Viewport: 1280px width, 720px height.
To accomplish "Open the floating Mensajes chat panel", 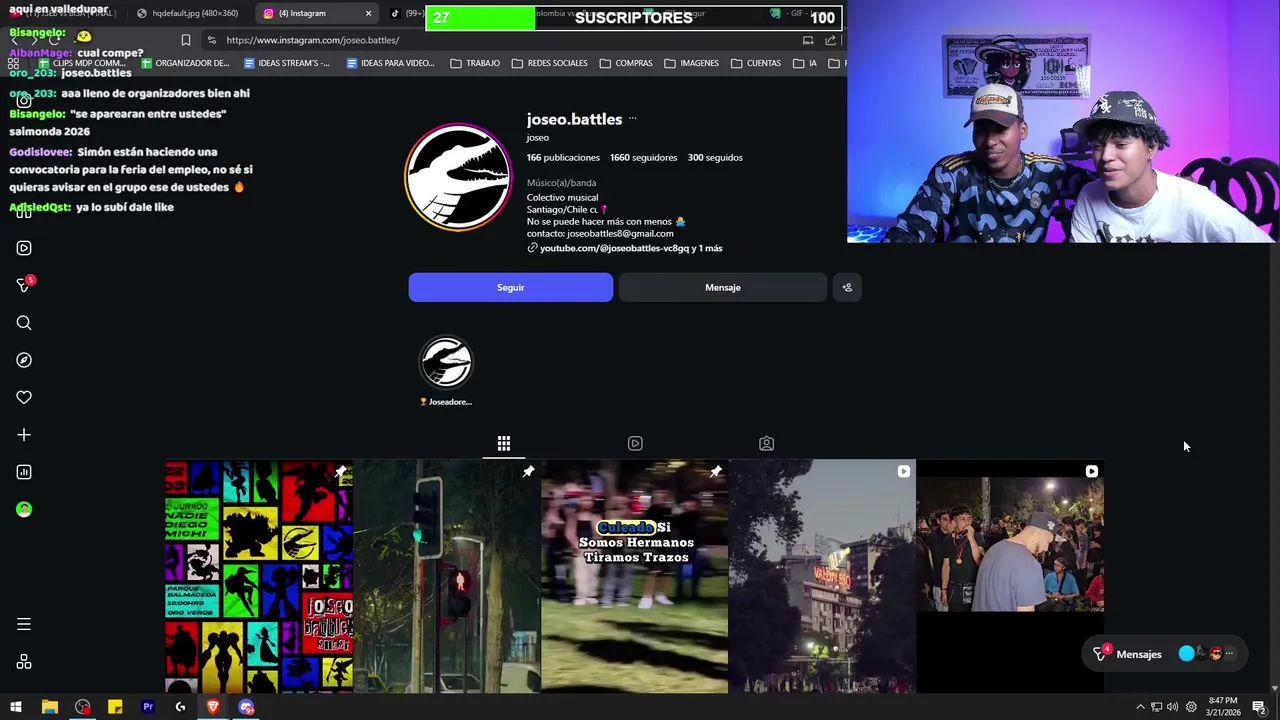I will tap(1164, 654).
